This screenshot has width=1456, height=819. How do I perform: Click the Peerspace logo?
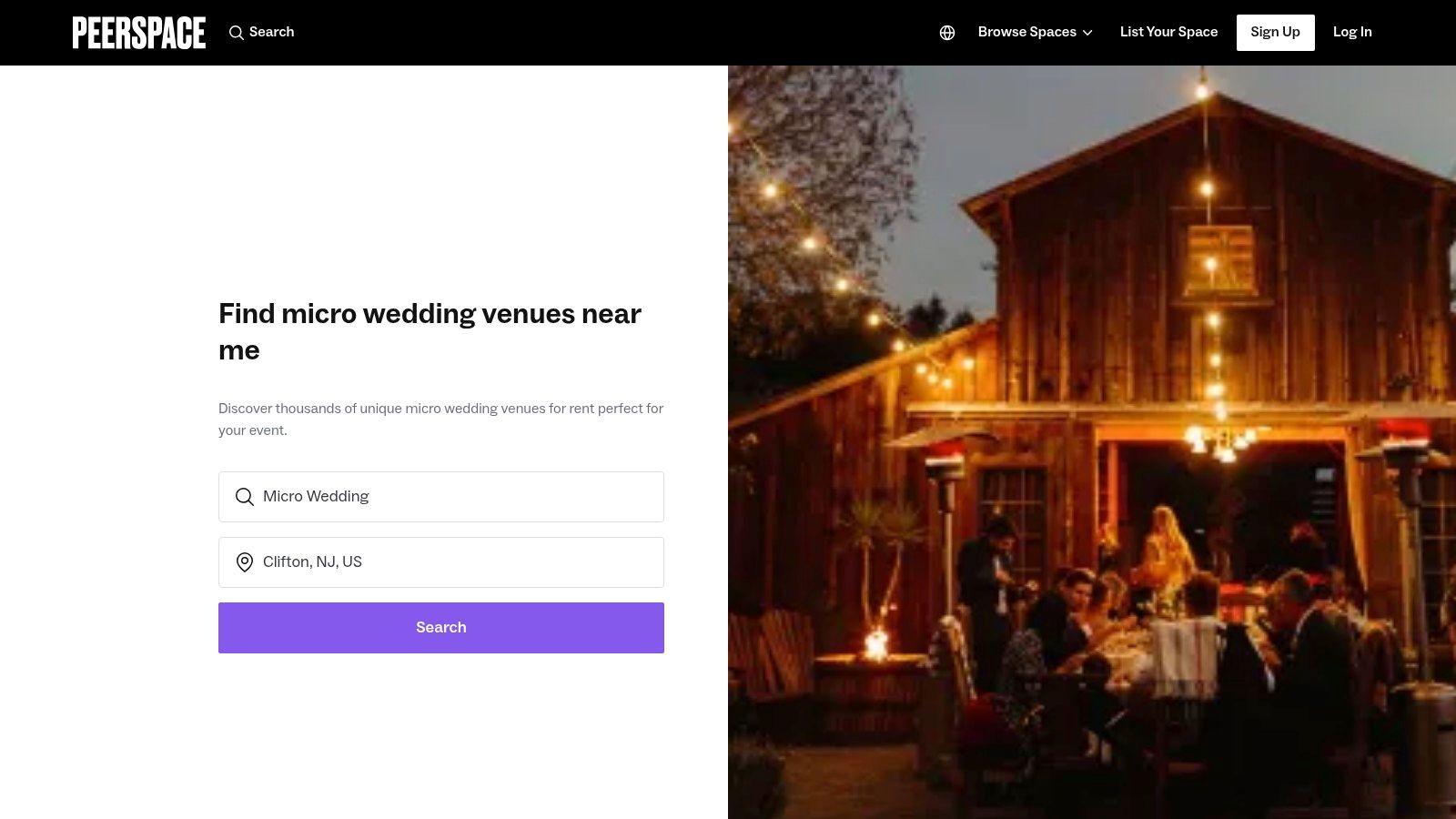138,32
